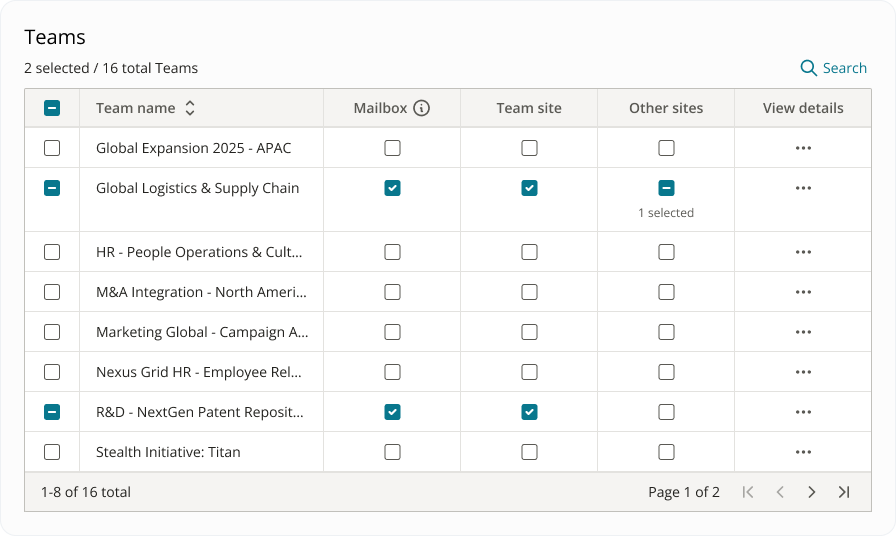
Task: Toggle Other sites for Global Logistics & Supply Chain
Action: click(x=666, y=188)
